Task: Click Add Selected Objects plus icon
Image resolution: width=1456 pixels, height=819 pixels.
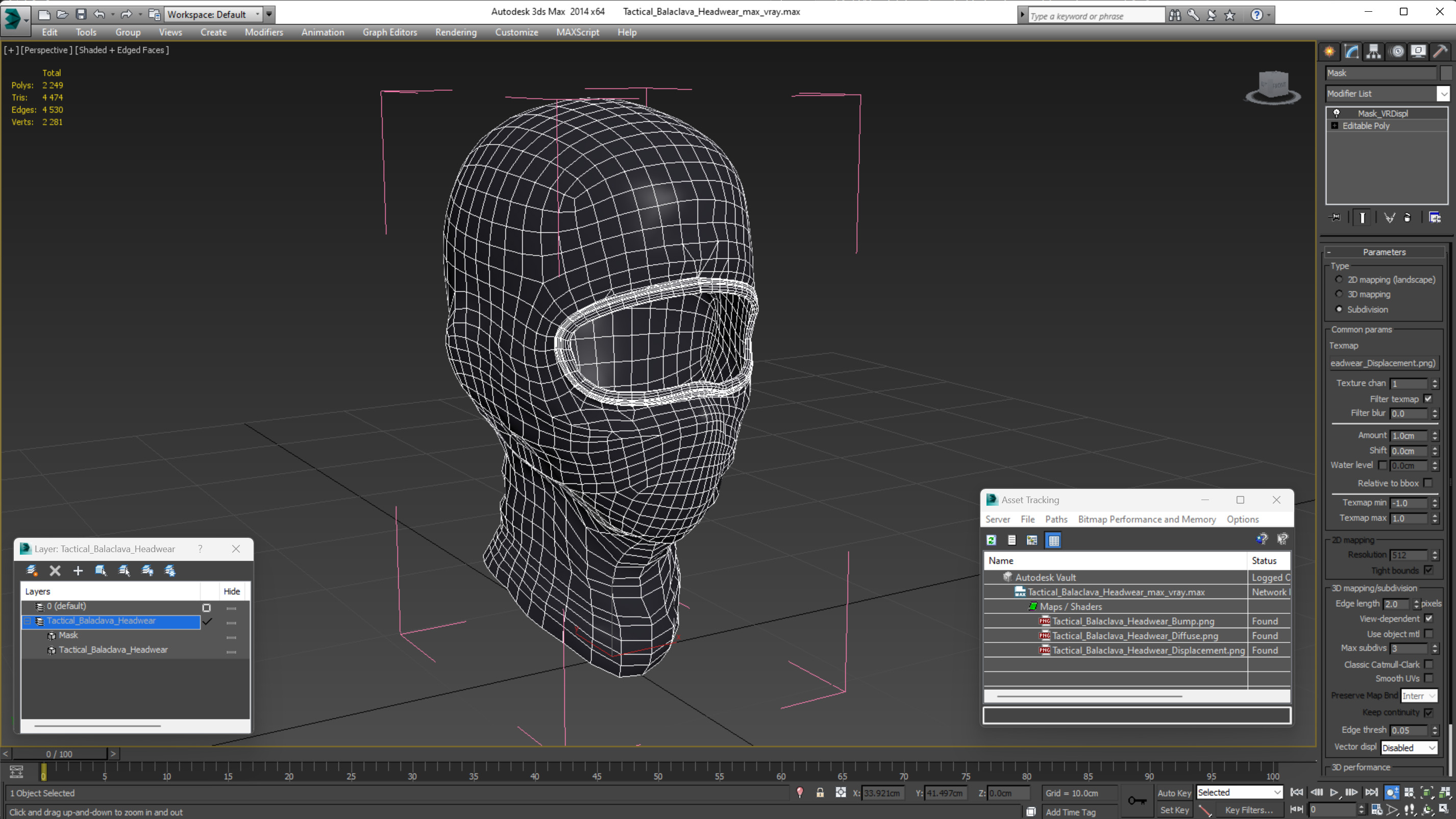Action: click(x=78, y=570)
